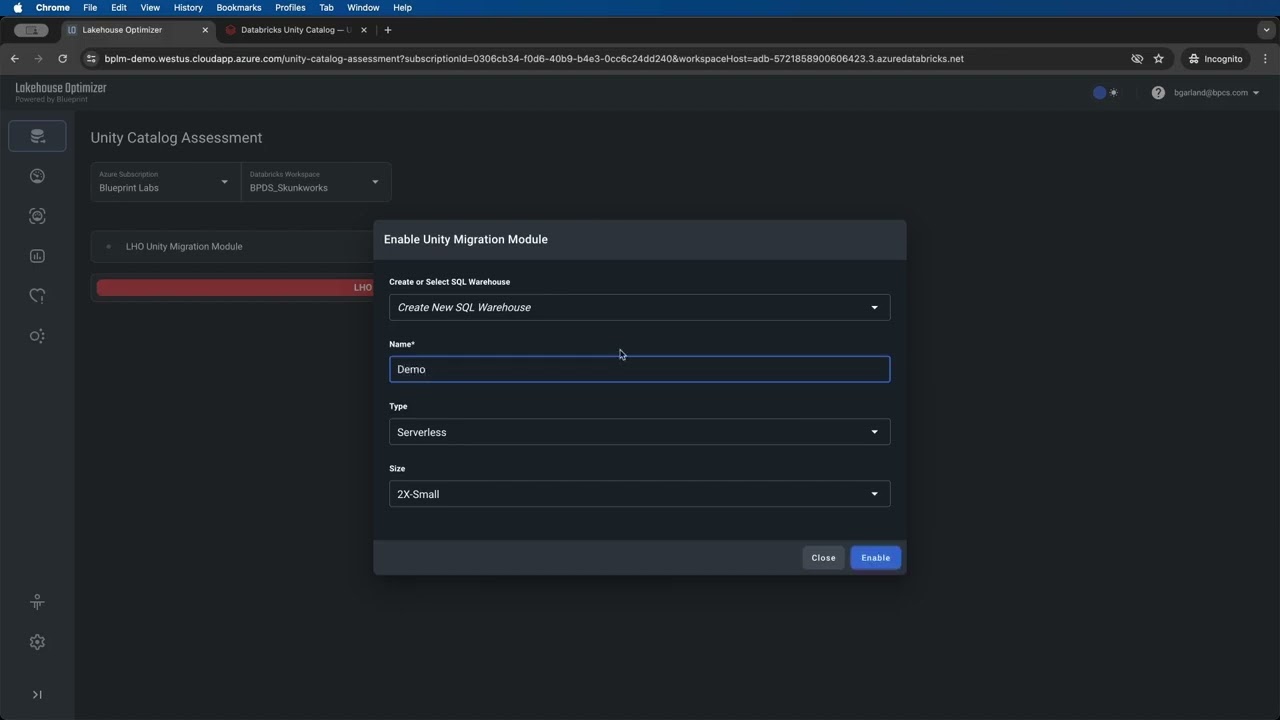This screenshot has width=1280, height=720.
Task: Click the site information icon in address bar
Action: (91, 59)
